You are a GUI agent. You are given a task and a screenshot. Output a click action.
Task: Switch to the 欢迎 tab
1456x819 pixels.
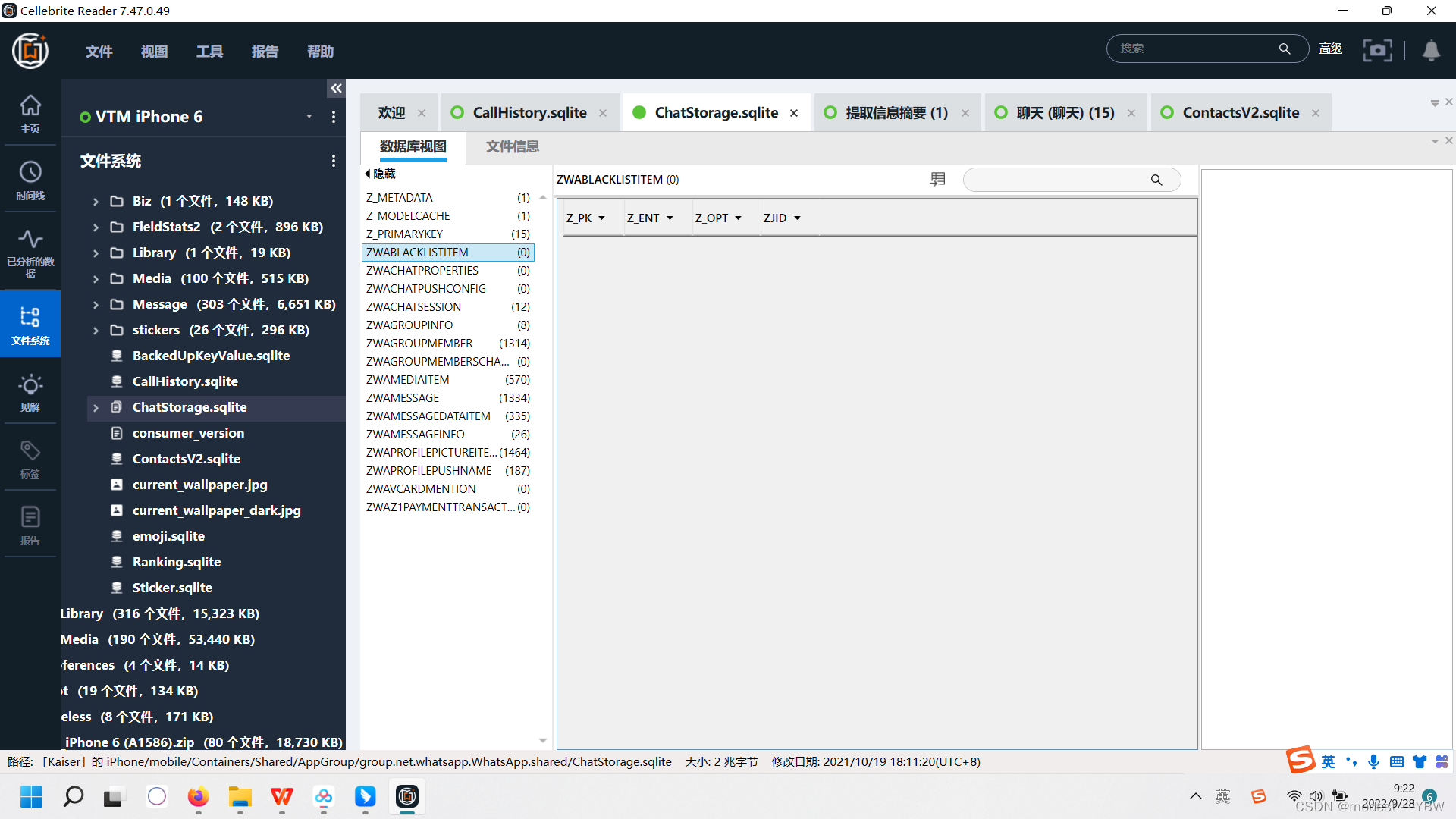(x=391, y=113)
